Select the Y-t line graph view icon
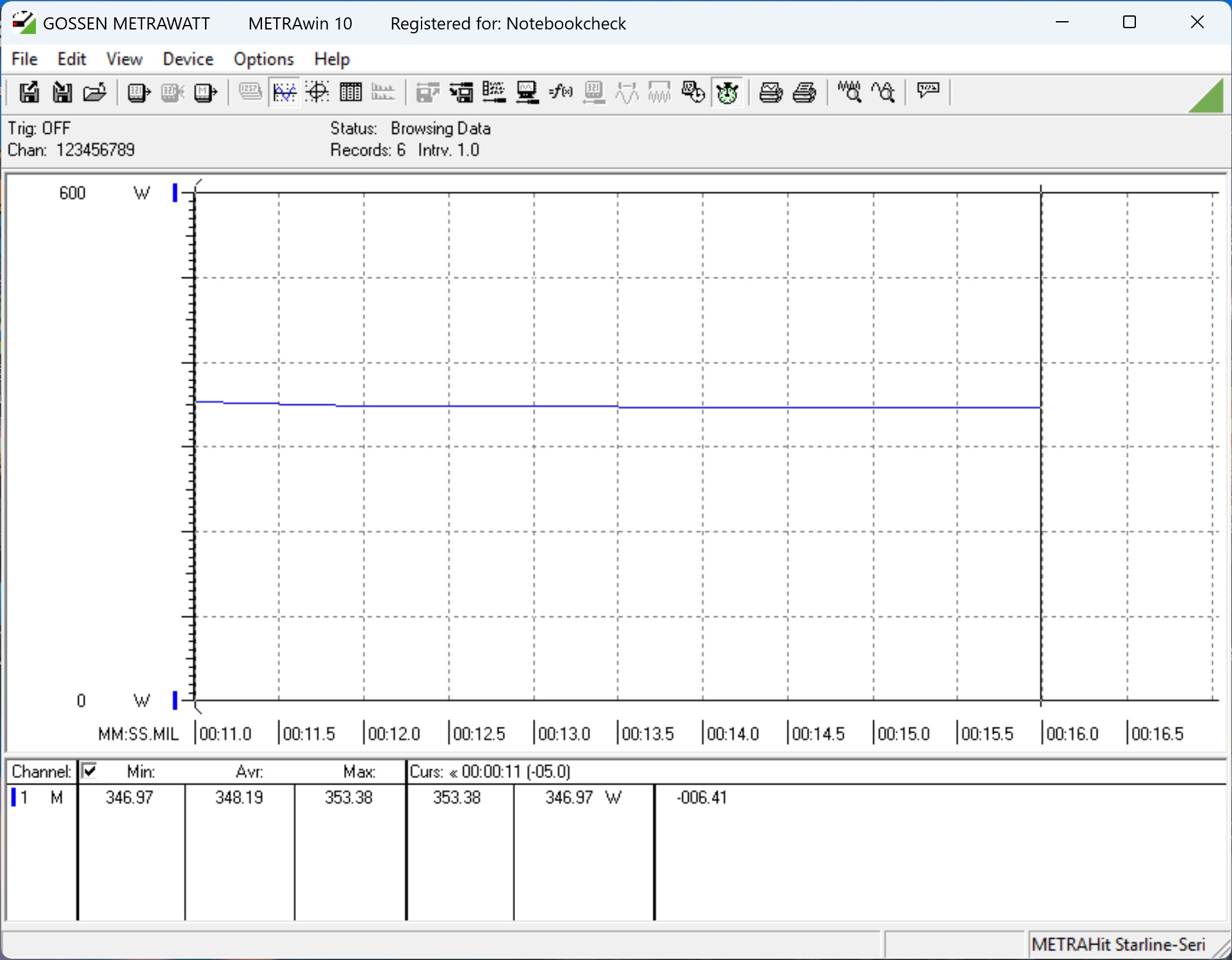This screenshot has width=1232, height=960. coord(284,93)
